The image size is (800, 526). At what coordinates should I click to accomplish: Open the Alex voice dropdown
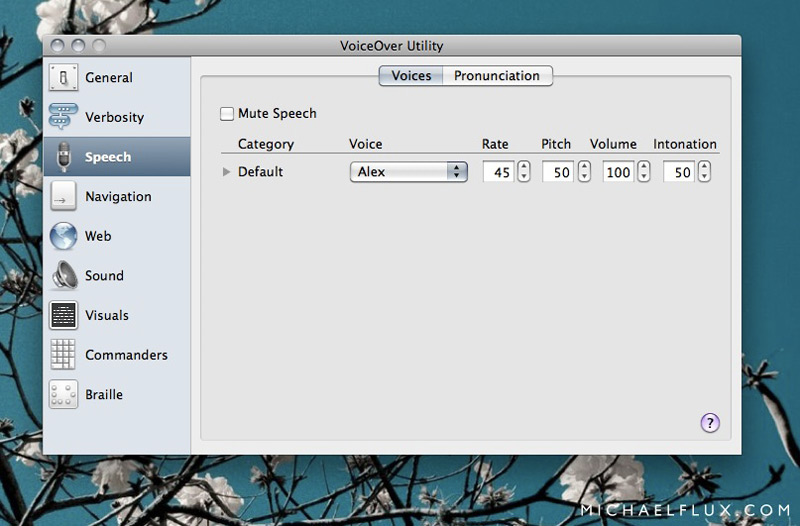tap(408, 172)
